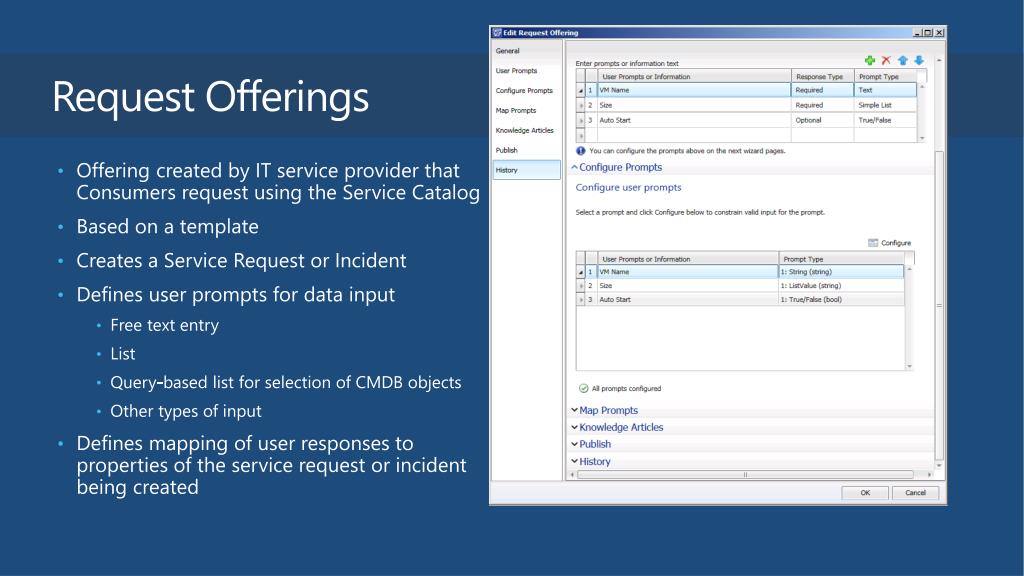The width and height of the screenshot is (1024, 576).
Task: Go to Map Prompts in sidebar
Action: [515, 110]
